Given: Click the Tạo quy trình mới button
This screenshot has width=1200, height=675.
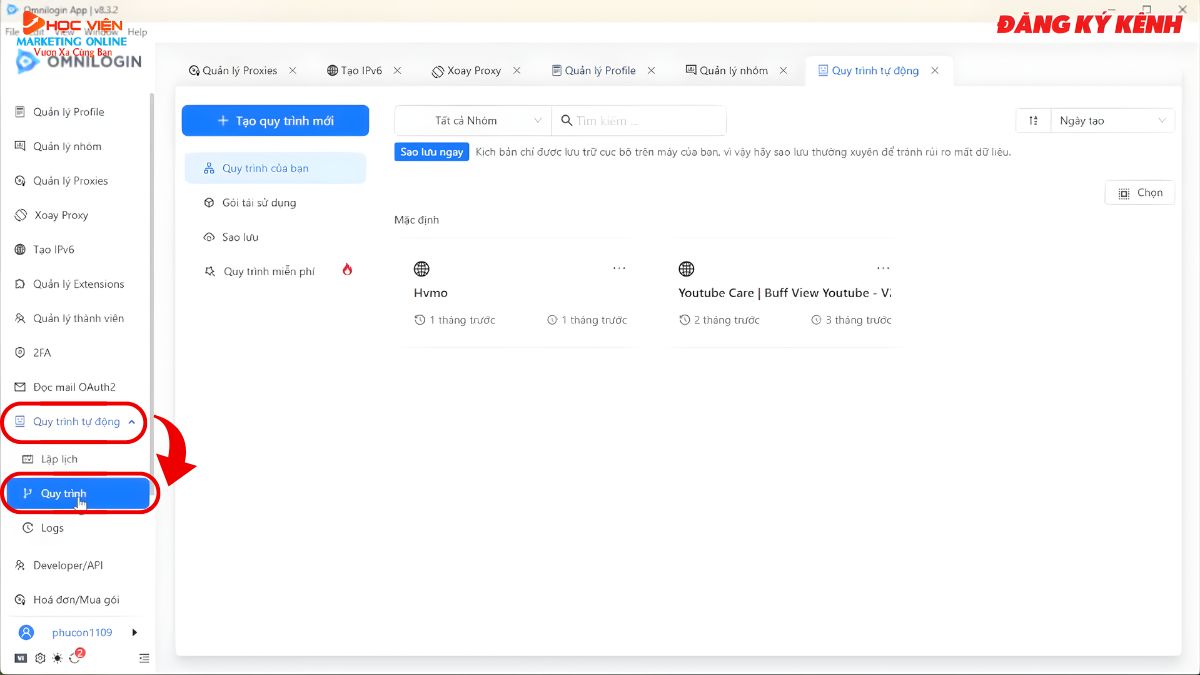Looking at the screenshot, I should pos(275,121).
